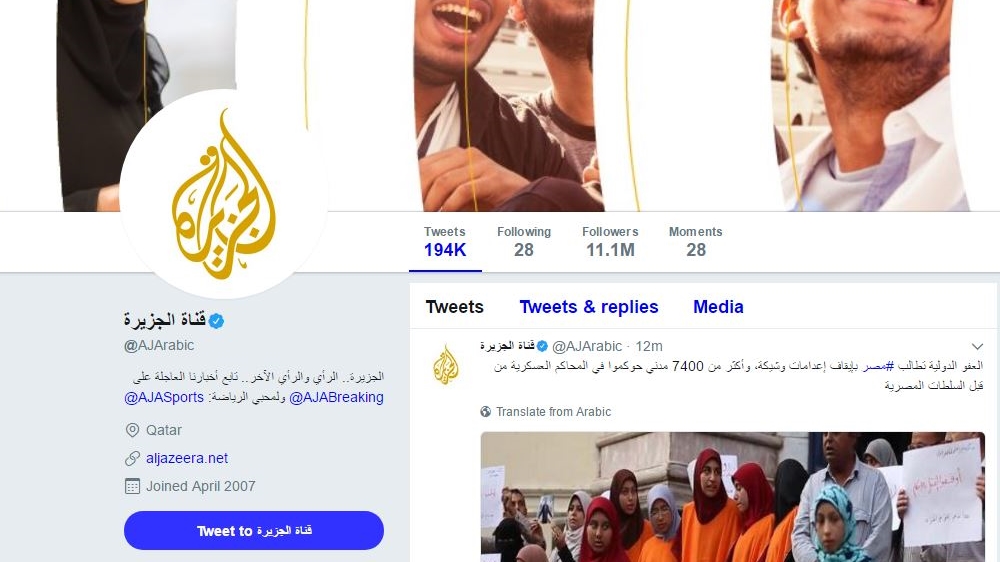The image size is (1000, 562).
Task: Open the @AJABreaking mention link
Action: pos(336,397)
